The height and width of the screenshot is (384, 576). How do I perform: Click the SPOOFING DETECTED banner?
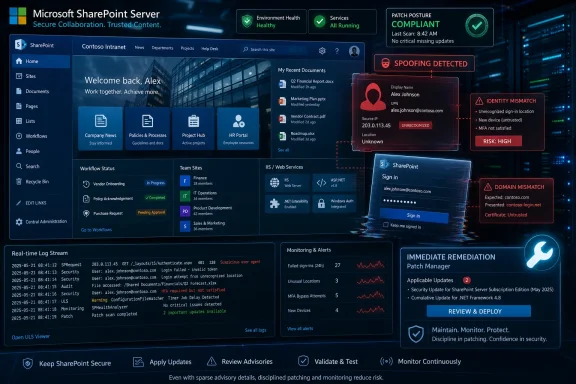click(424, 63)
